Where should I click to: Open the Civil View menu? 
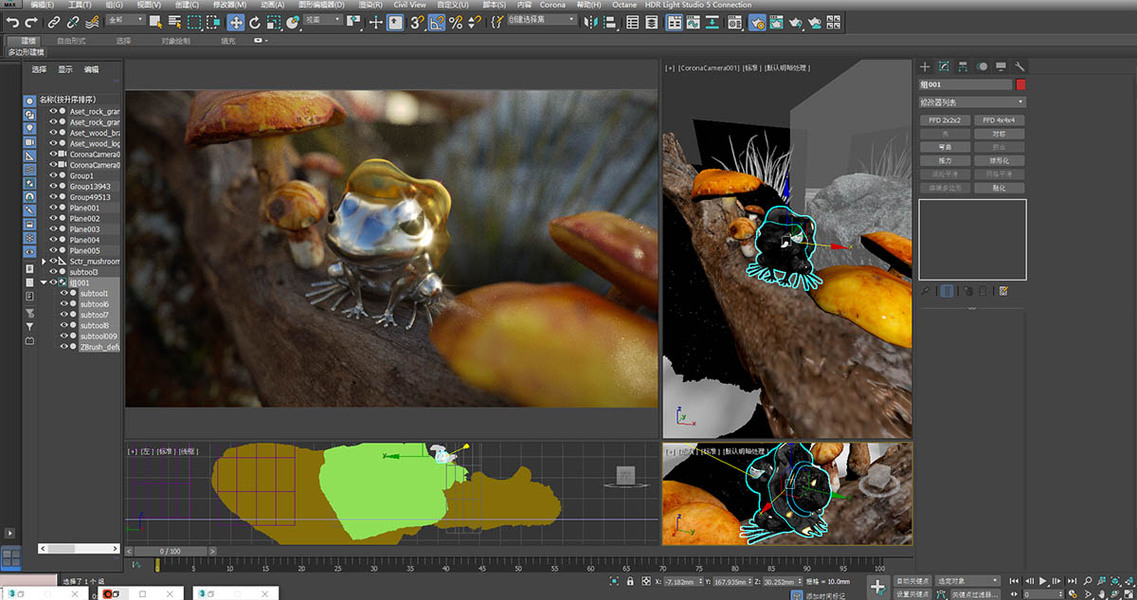pos(410,4)
